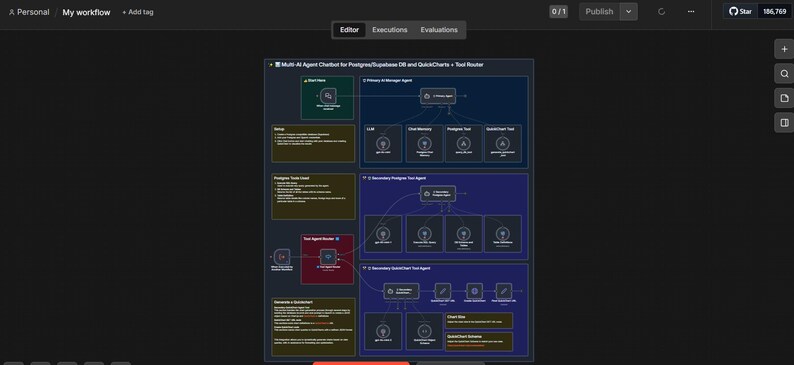Click the QuickChart Schema sticky note
This screenshot has width=794, height=365.
(x=479, y=342)
